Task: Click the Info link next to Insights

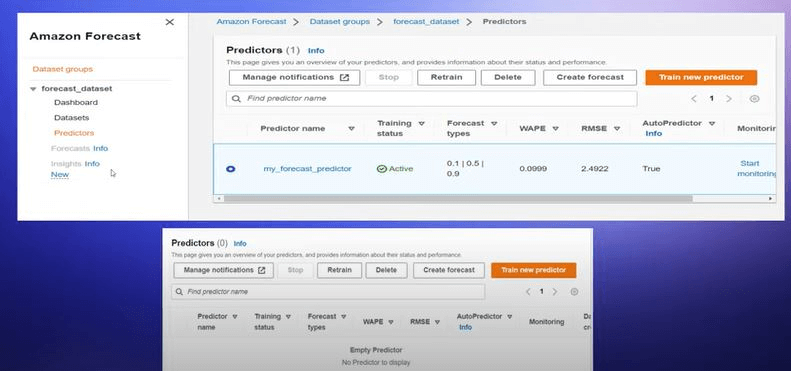Action: (92, 164)
